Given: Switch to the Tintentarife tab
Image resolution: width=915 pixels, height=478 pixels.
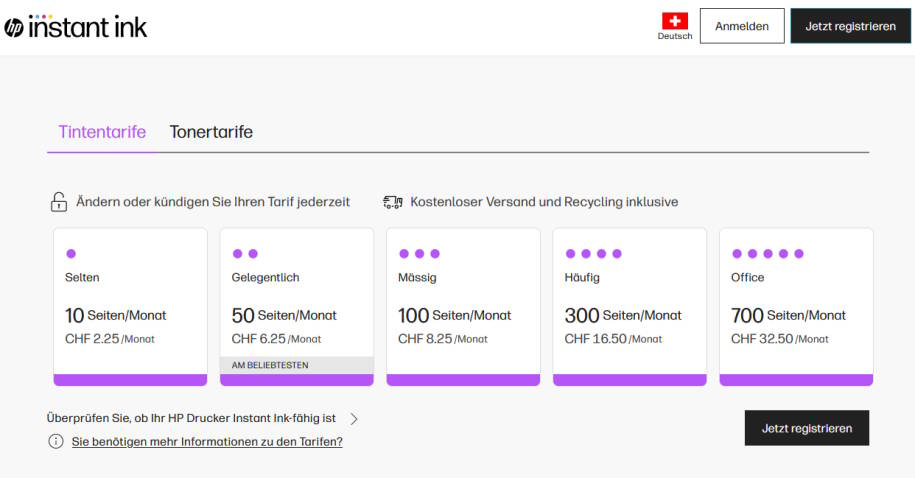Looking at the screenshot, I should coord(102,132).
